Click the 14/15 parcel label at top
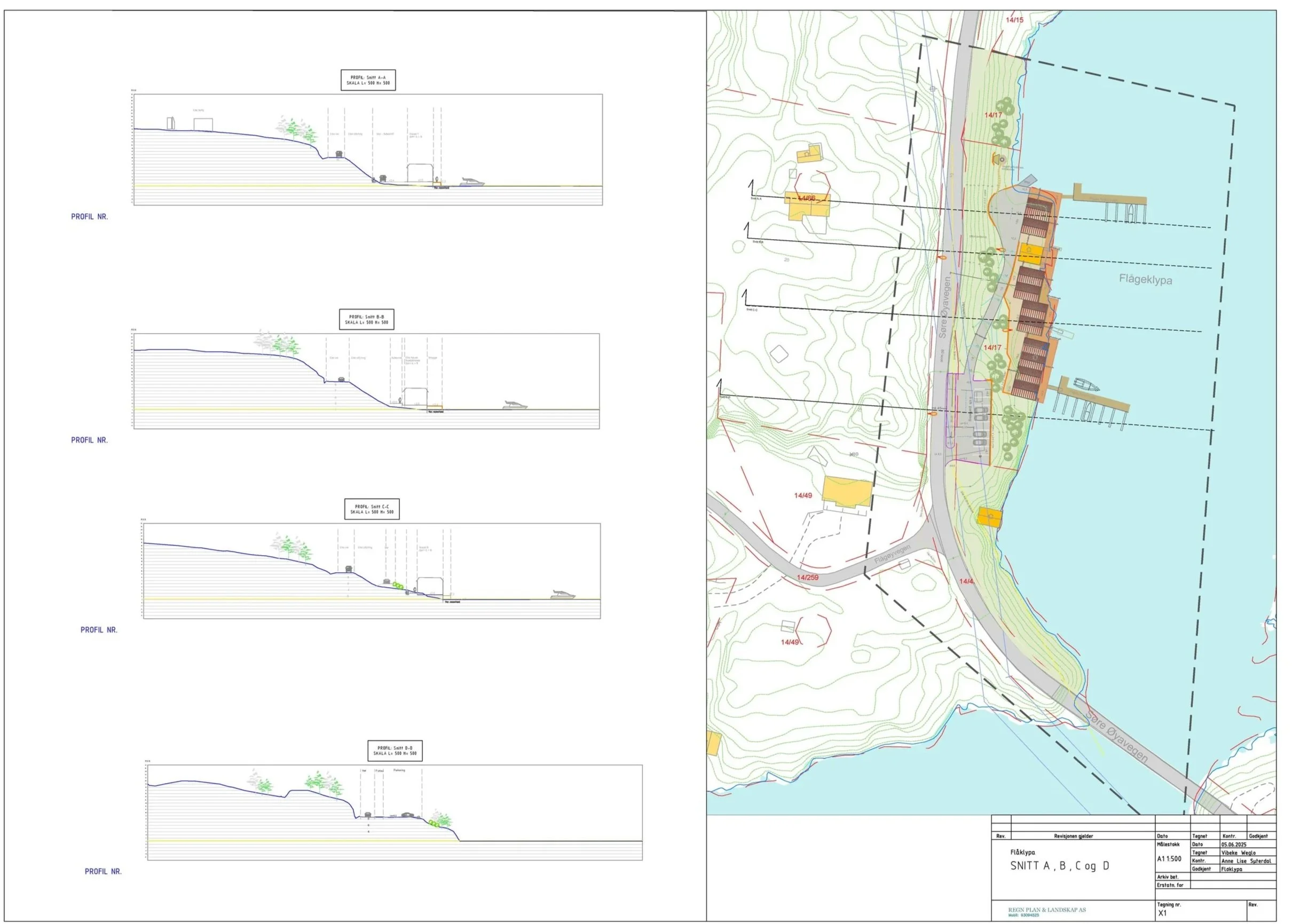This screenshot has width=1308, height=924. click(1014, 20)
